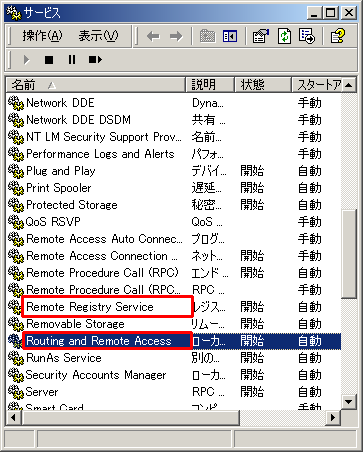363x452 pixels.
Task: Click the Back arrow toolbar icon
Action: 153,36
